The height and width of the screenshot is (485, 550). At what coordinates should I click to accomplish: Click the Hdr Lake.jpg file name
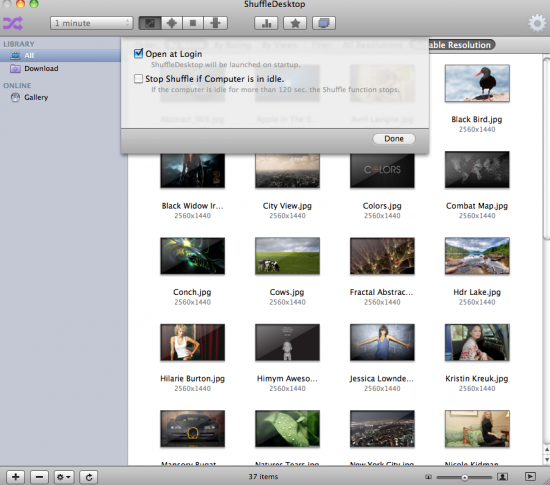pos(477,292)
